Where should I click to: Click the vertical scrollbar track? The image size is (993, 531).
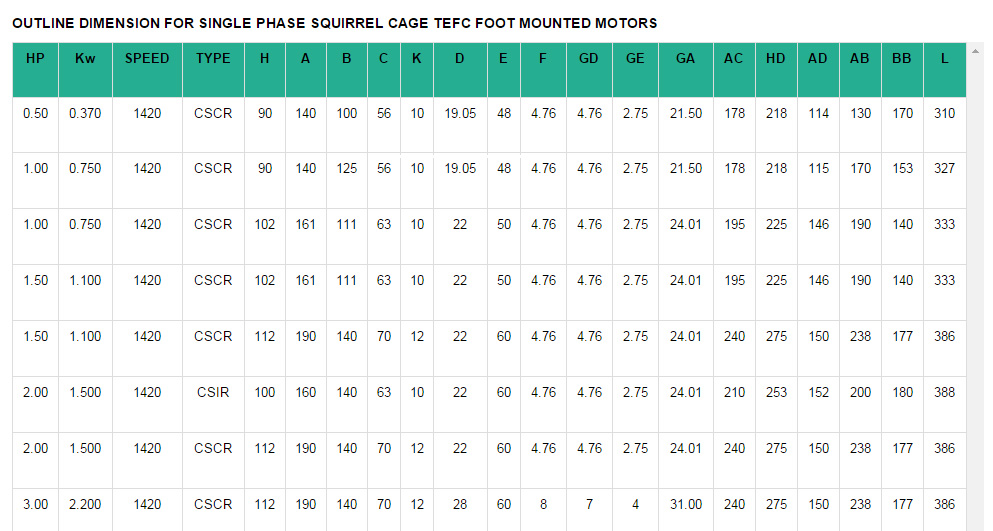tap(975, 300)
